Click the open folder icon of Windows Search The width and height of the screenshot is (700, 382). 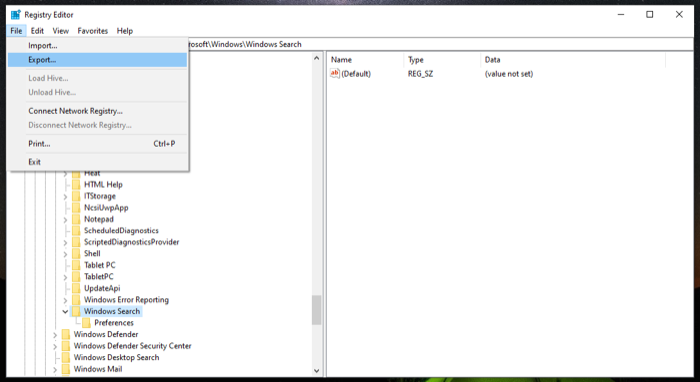[x=76, y=311]
